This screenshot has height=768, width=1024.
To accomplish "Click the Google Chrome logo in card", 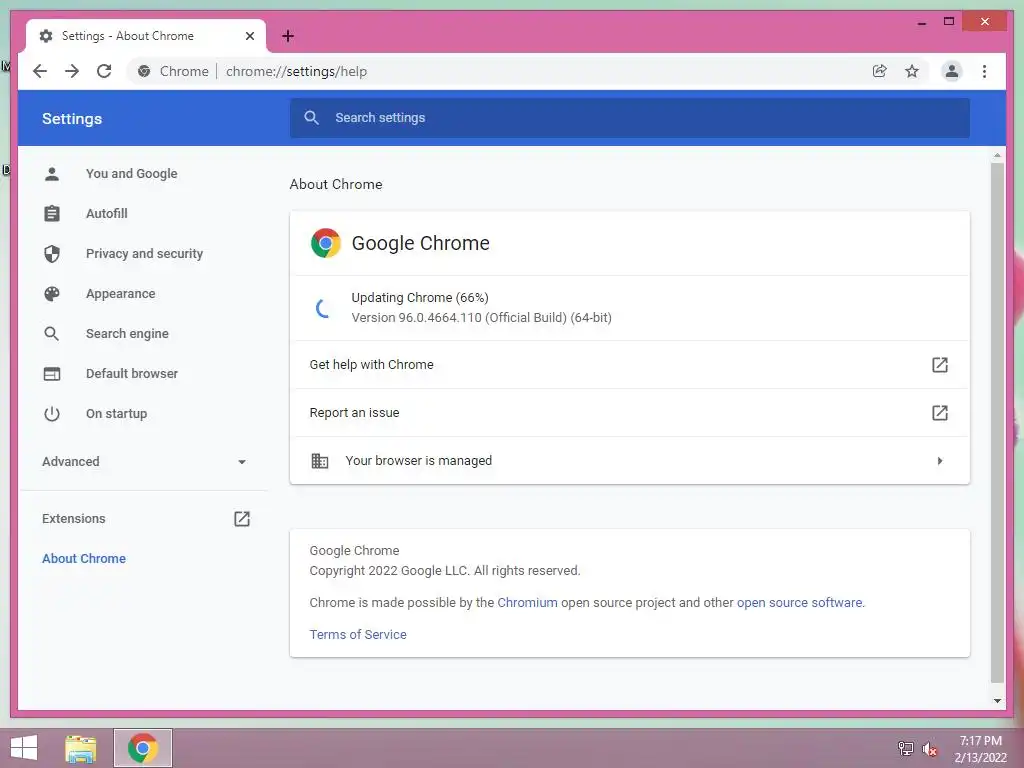I will pyautogui.click(x=325, y=243).
